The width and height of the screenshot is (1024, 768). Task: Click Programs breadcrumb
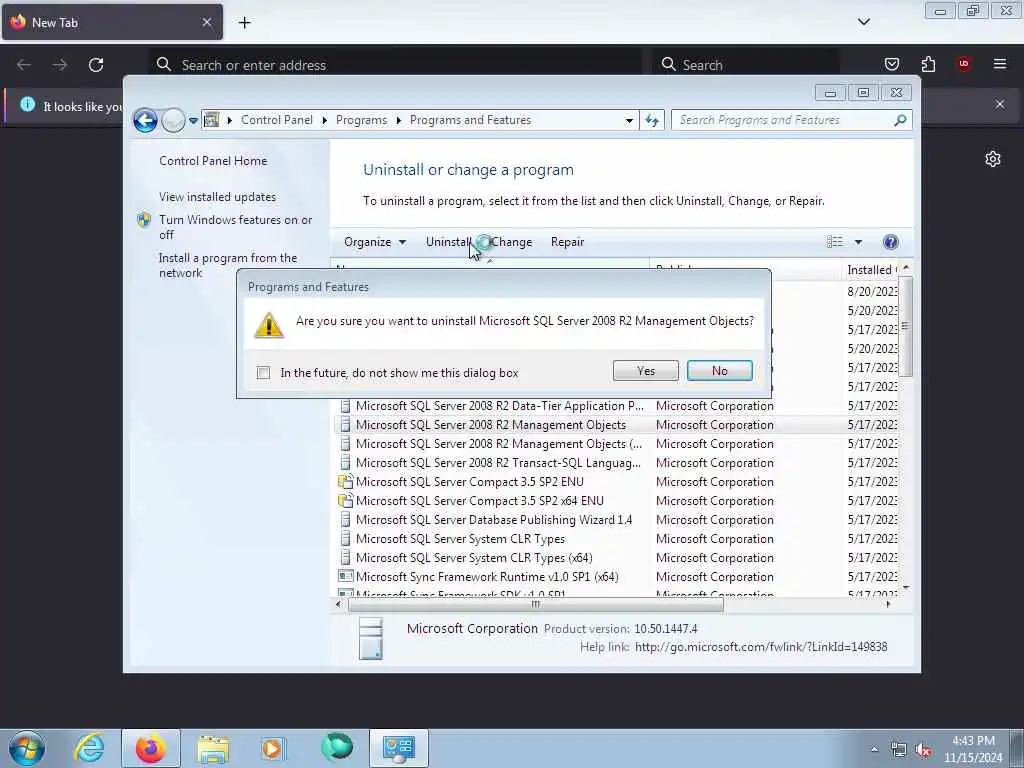361,120
